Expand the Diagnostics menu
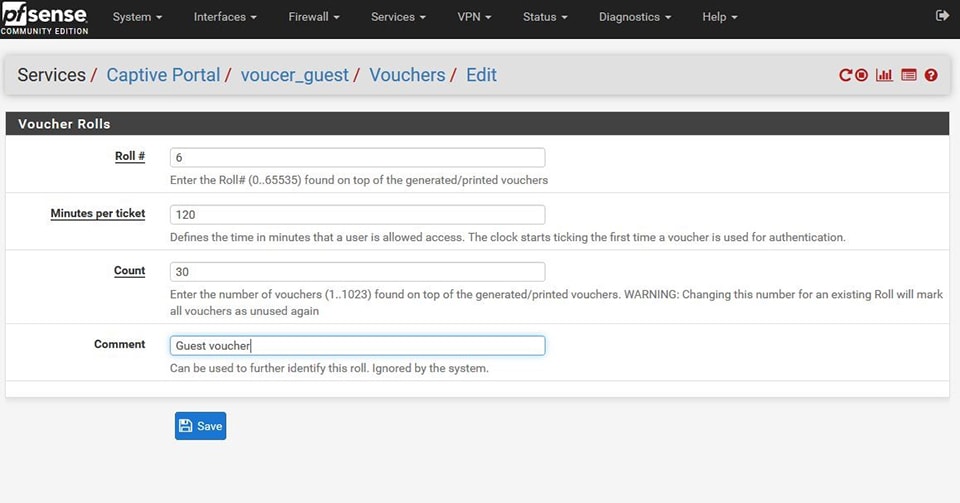The image size is (960, 503). [635, 17]
